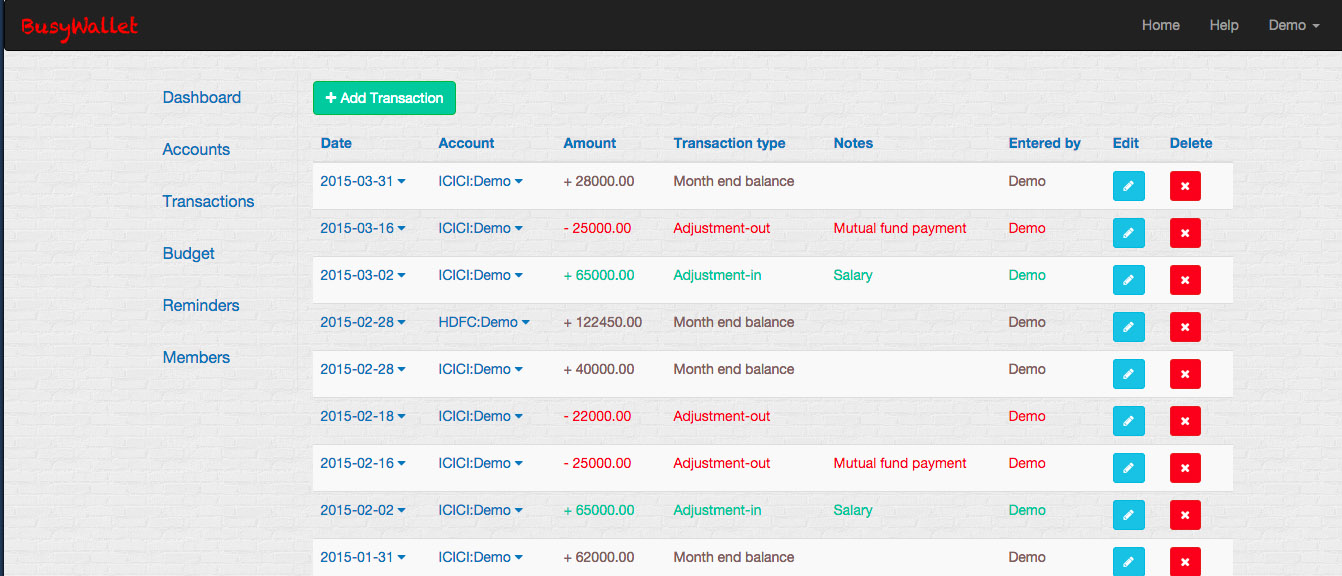Delete the 2015-02-18 adjustment-out transaction
This screenshot has width=1342, height=576.
click(x=1185, y=421)
